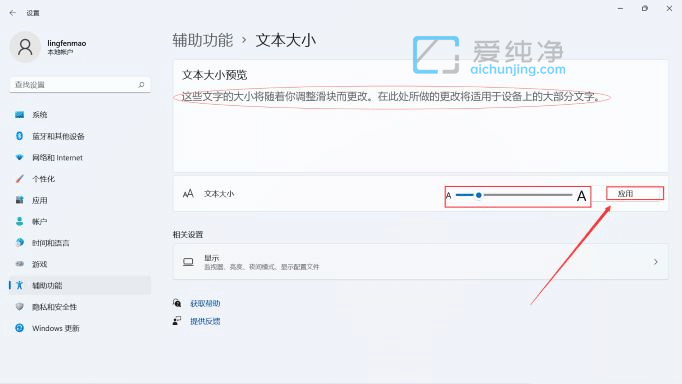Click the 获取帮助 headset icon
The image size is (682, 384).
(x=177, y=303)
